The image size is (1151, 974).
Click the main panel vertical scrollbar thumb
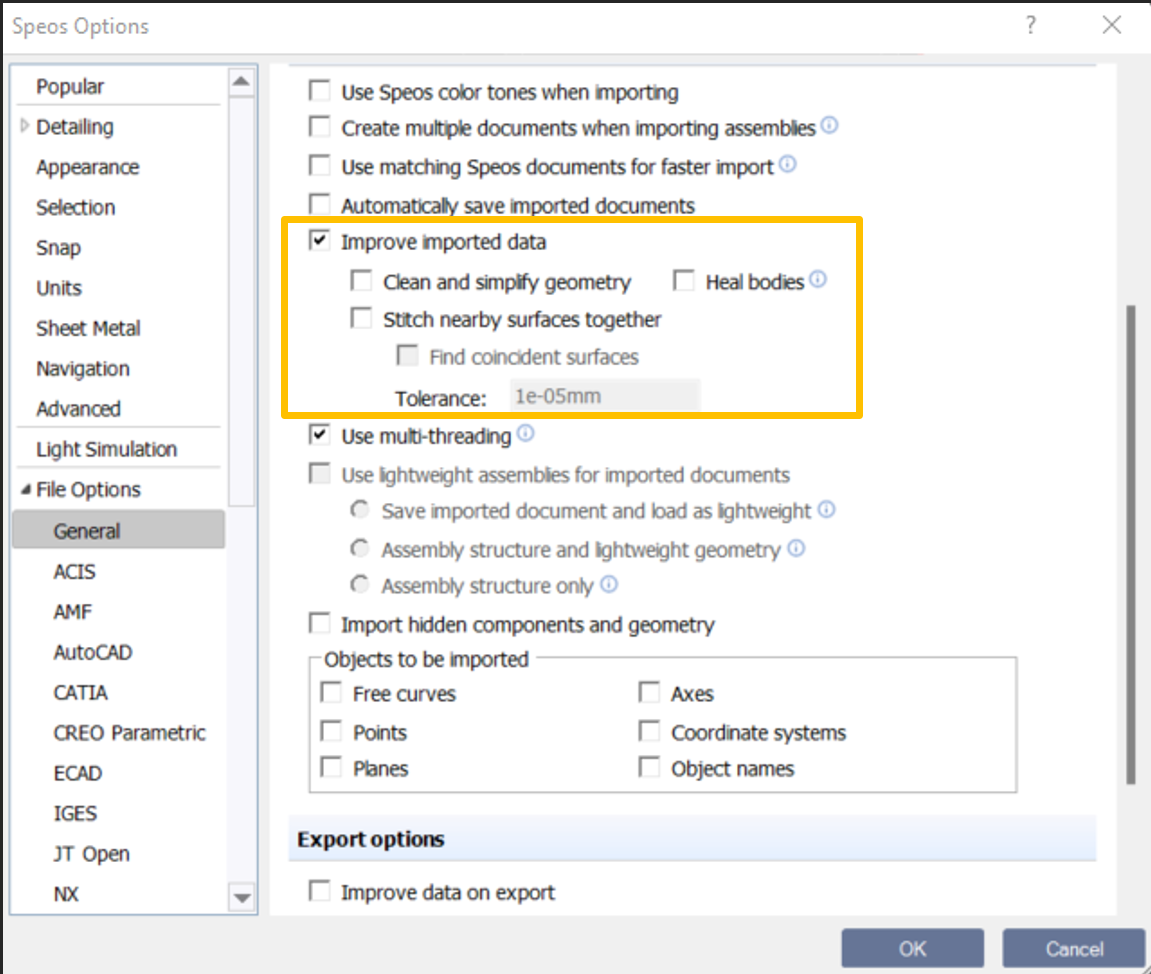(x=1131, y=545)
